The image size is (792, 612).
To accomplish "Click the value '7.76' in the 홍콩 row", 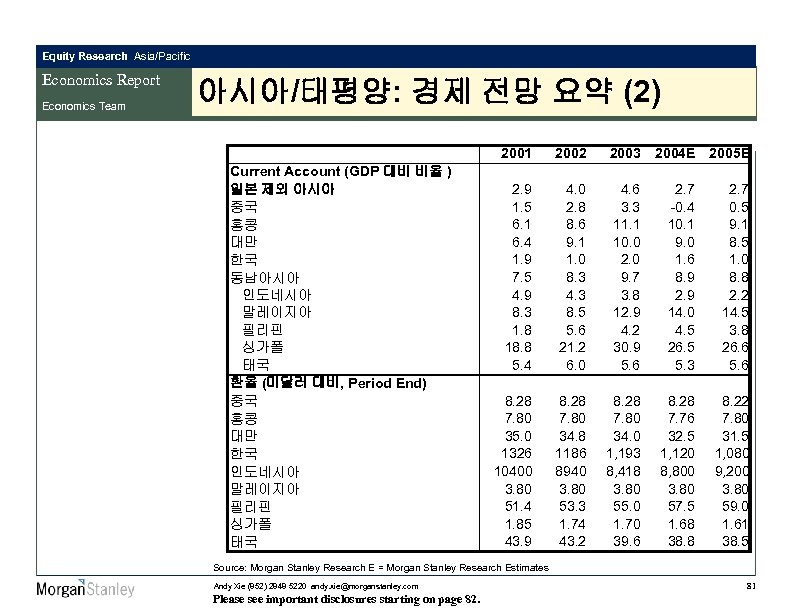I will (681, 418).
